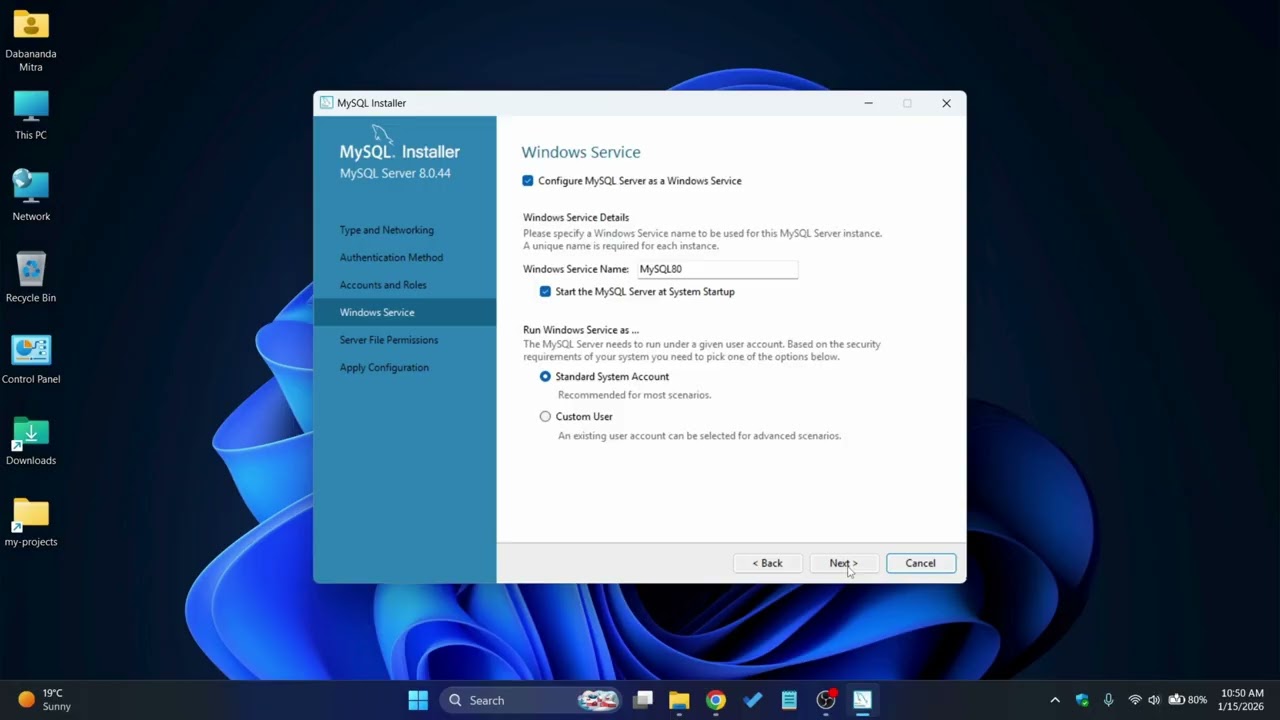Open the Windows Start menu
This screenshot has width=1280, height=720.
418,700
